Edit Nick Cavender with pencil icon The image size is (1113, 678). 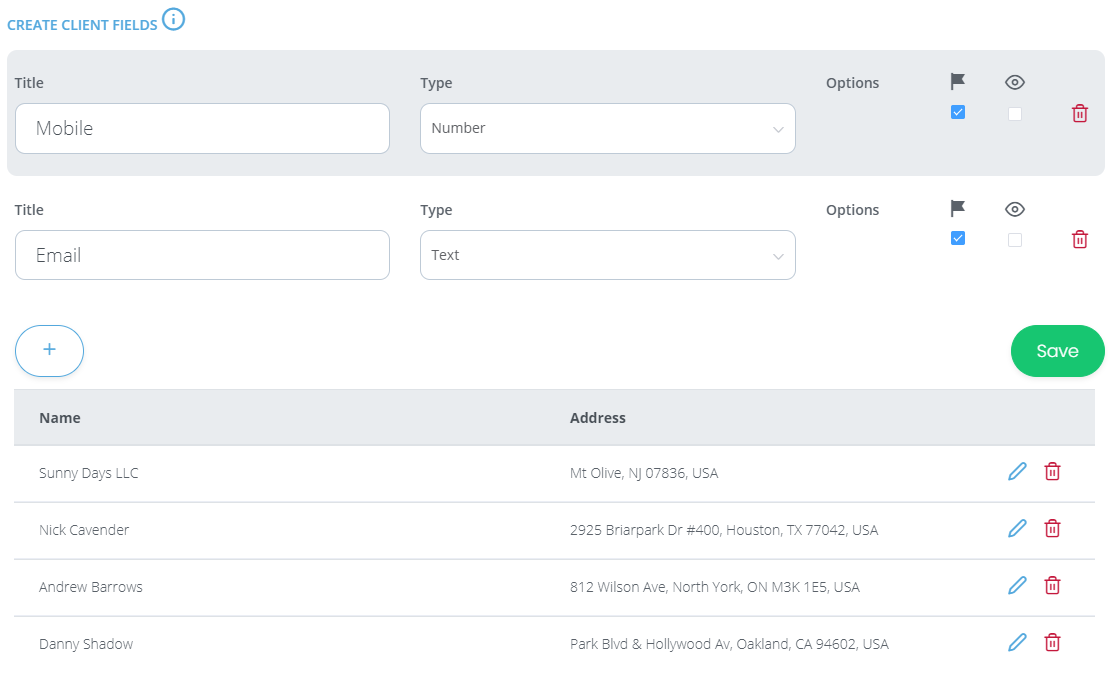(x=1017, y=528)
